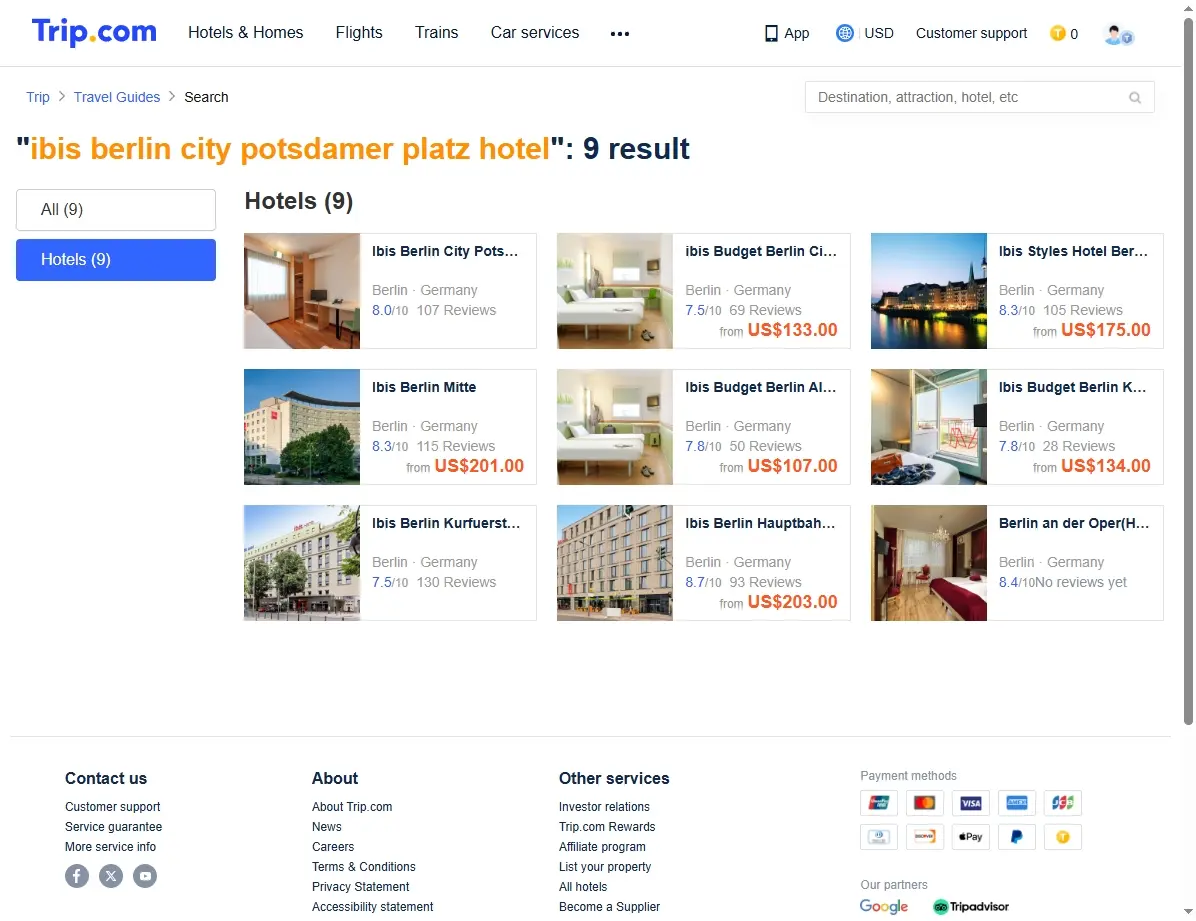Go to Trip breadcrumb link

[x=37, y=97]
